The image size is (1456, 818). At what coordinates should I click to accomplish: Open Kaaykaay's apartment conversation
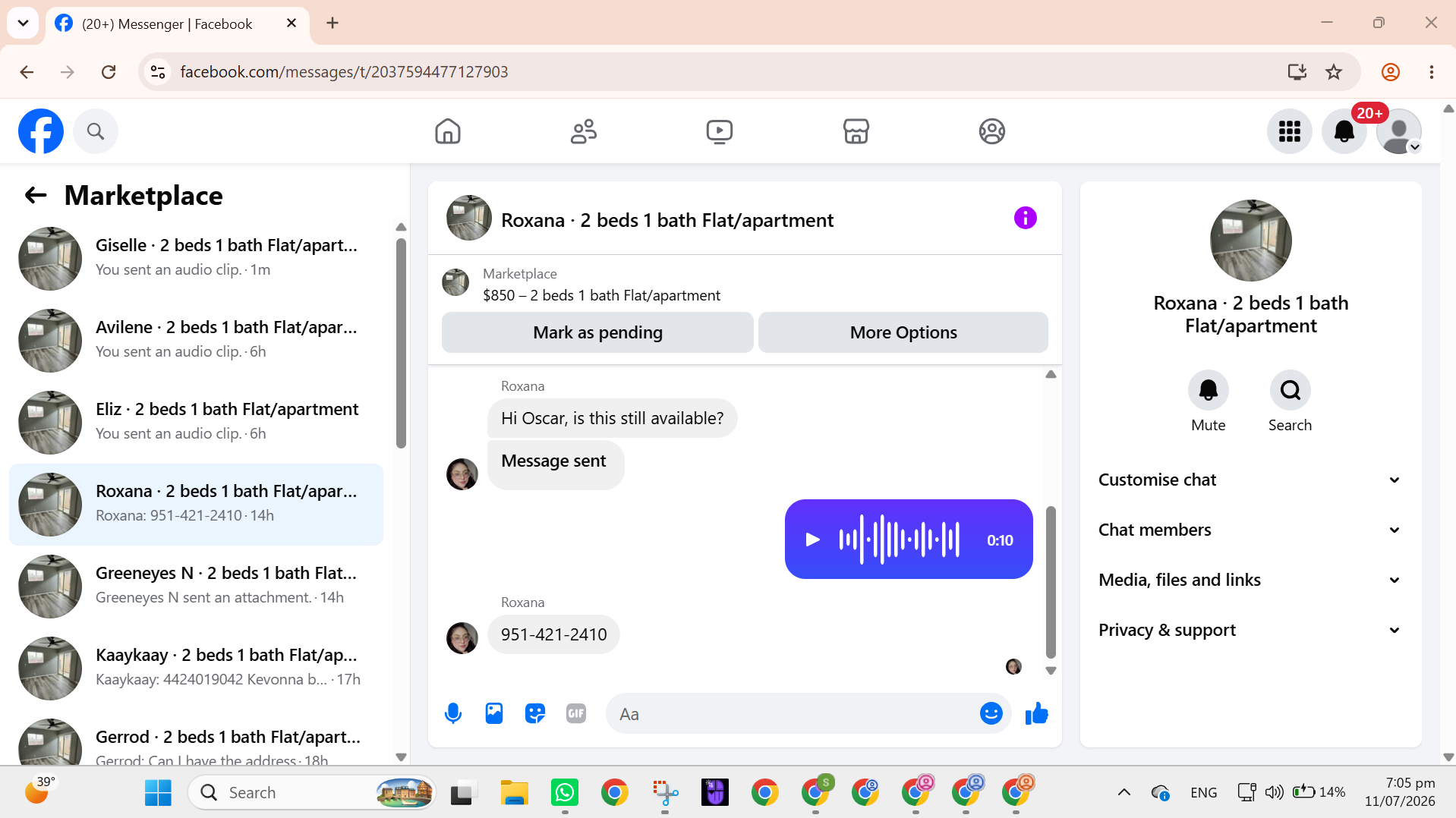tap(196, 669)
